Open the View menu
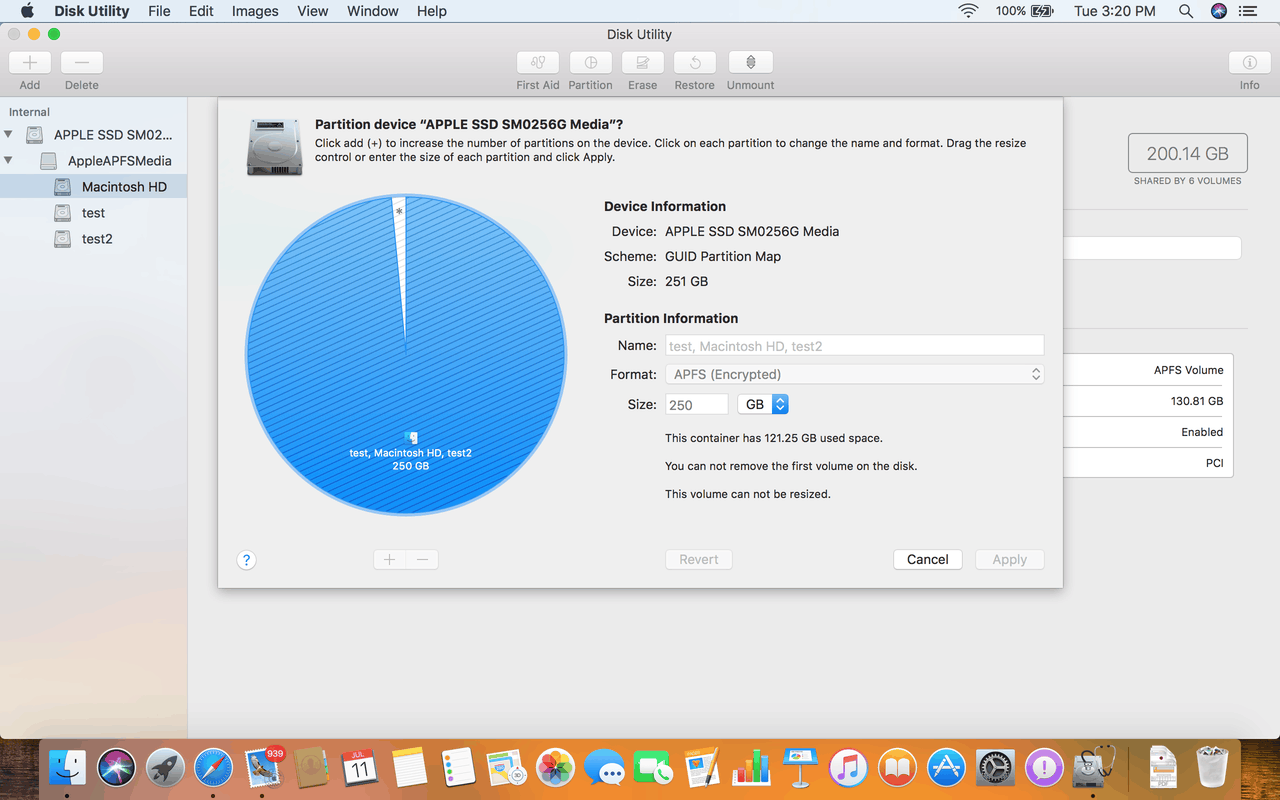Screen dimensions: 1280x800 point(313,11)
